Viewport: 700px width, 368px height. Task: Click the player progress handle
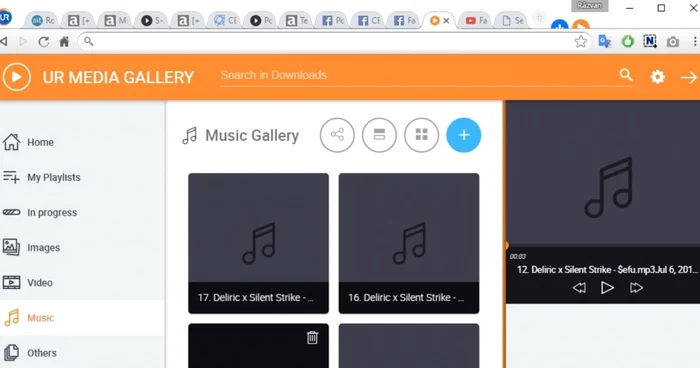(507, 245)
